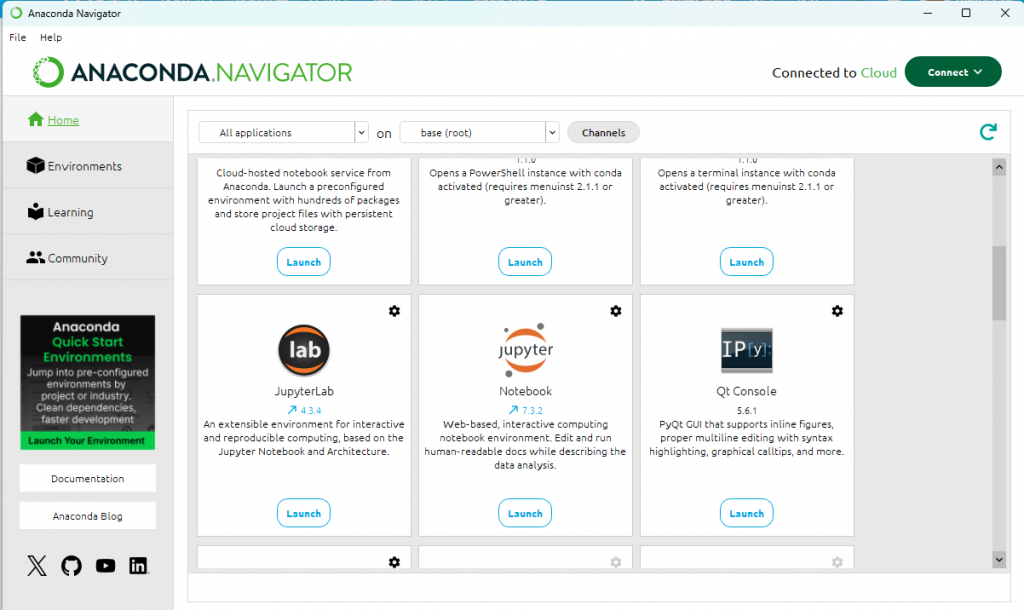Open the Home section
Screen dimensions: 1024x610
pos(88,120)
